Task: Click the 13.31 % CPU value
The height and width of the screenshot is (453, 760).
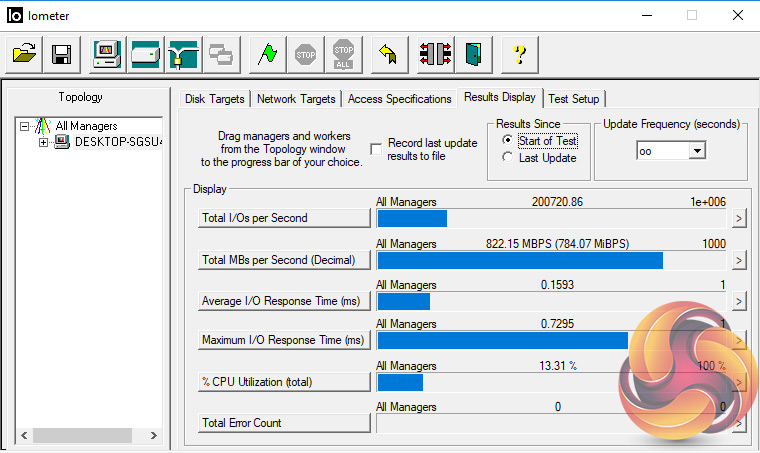Action: pos(558,365)
